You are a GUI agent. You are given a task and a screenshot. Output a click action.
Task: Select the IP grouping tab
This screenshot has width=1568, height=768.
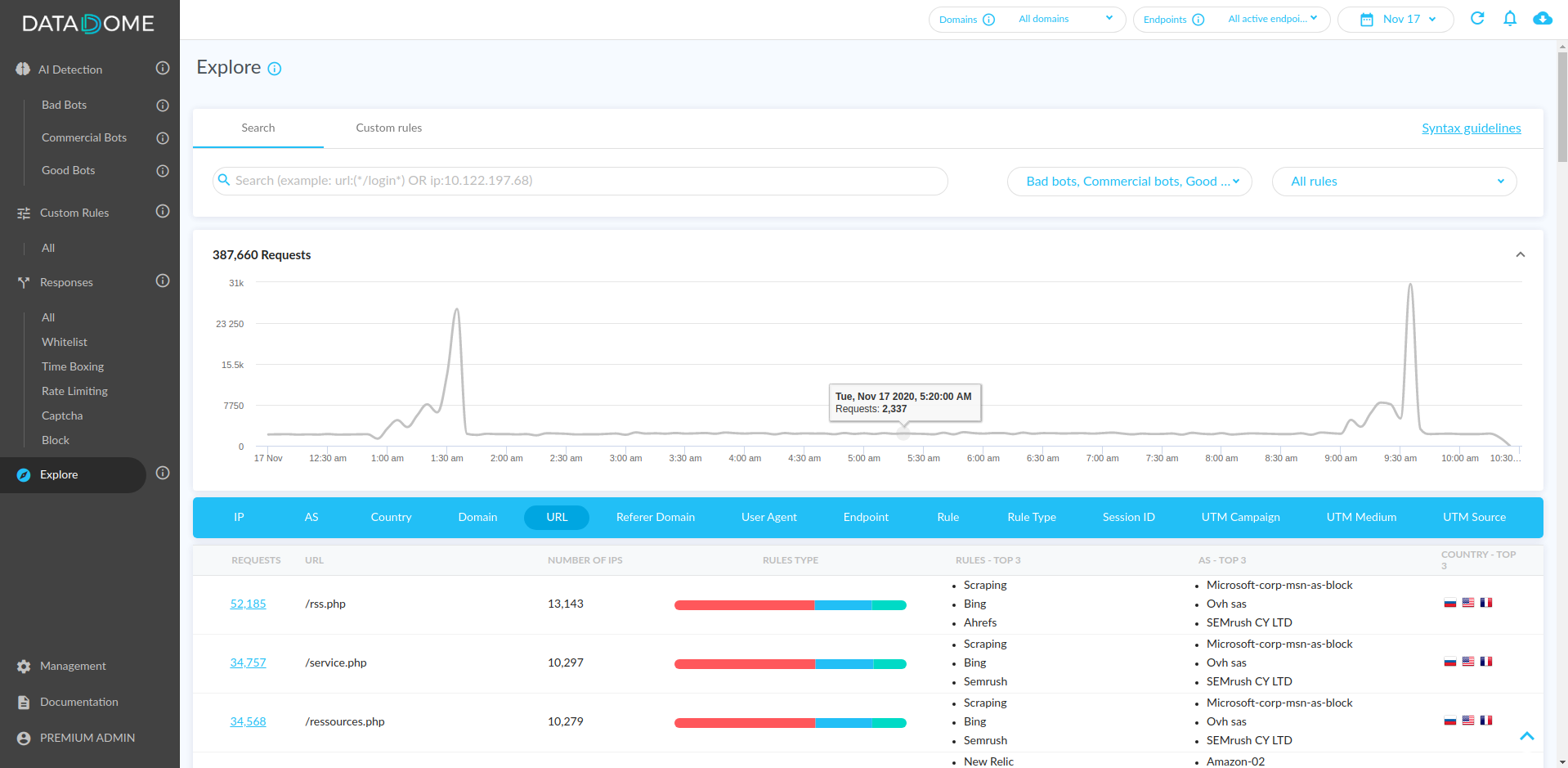(x=239, y=518)
